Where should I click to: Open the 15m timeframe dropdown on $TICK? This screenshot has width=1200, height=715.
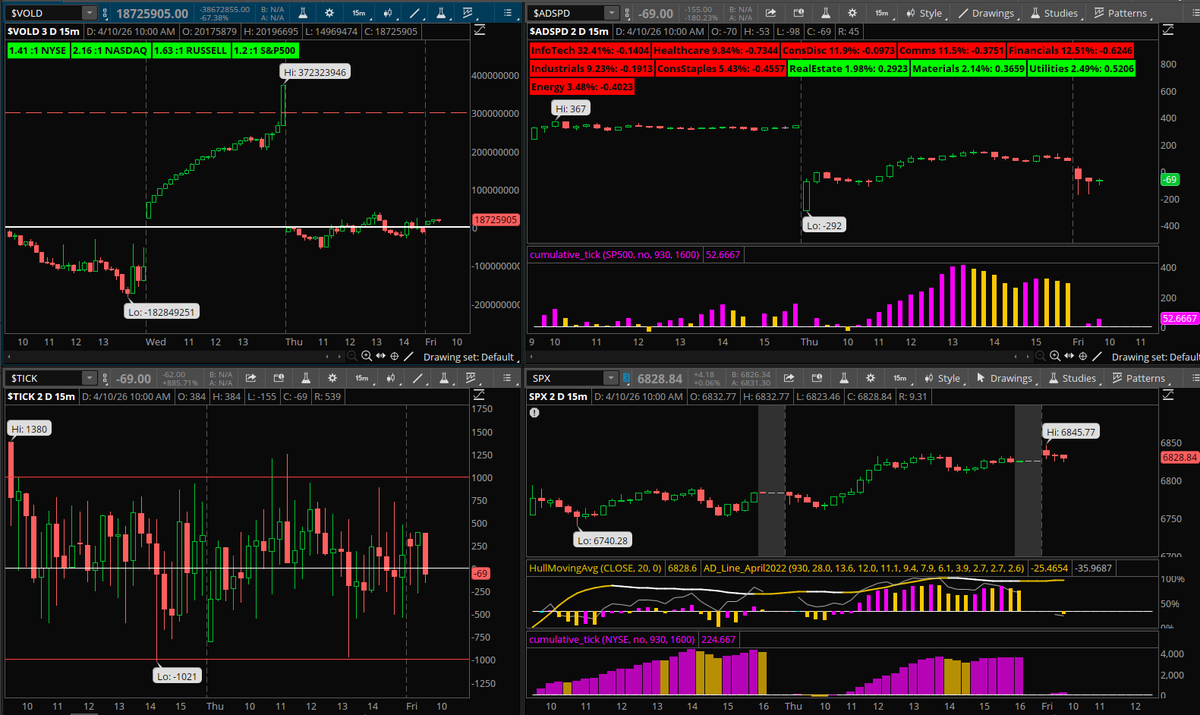pyautogui.click(x=362, y=378)
